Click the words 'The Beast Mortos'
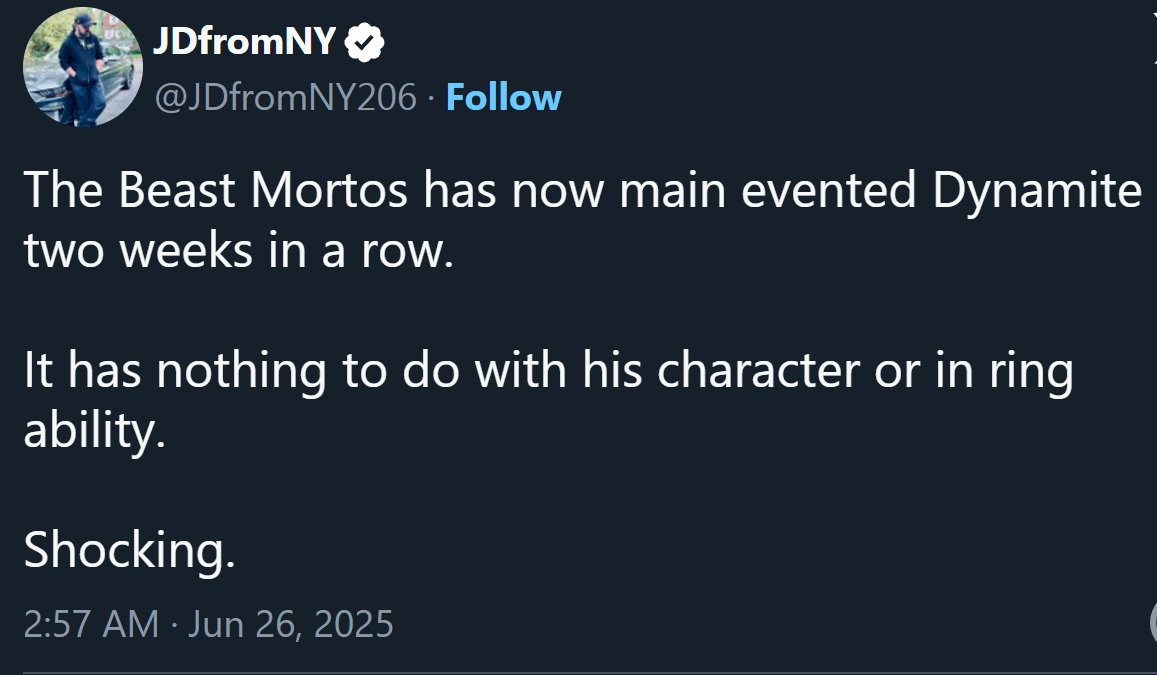Viewport: 1157px width, 675px height. click(215, 190)
